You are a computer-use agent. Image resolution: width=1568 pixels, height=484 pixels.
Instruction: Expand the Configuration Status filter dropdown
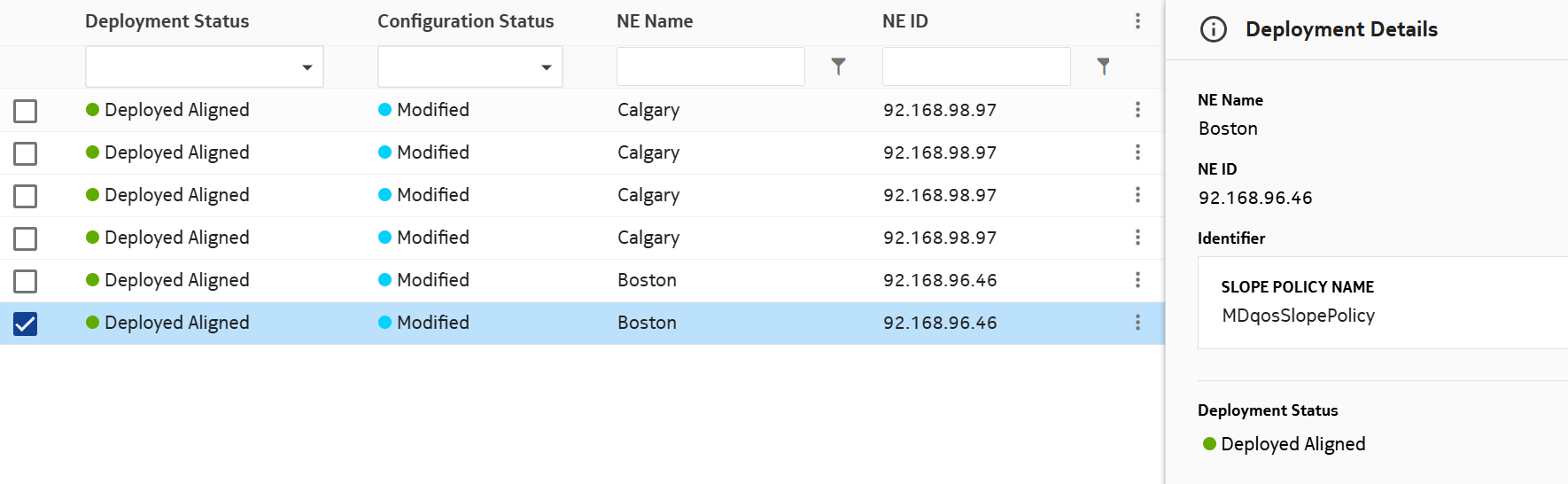[x=470, y=67]
